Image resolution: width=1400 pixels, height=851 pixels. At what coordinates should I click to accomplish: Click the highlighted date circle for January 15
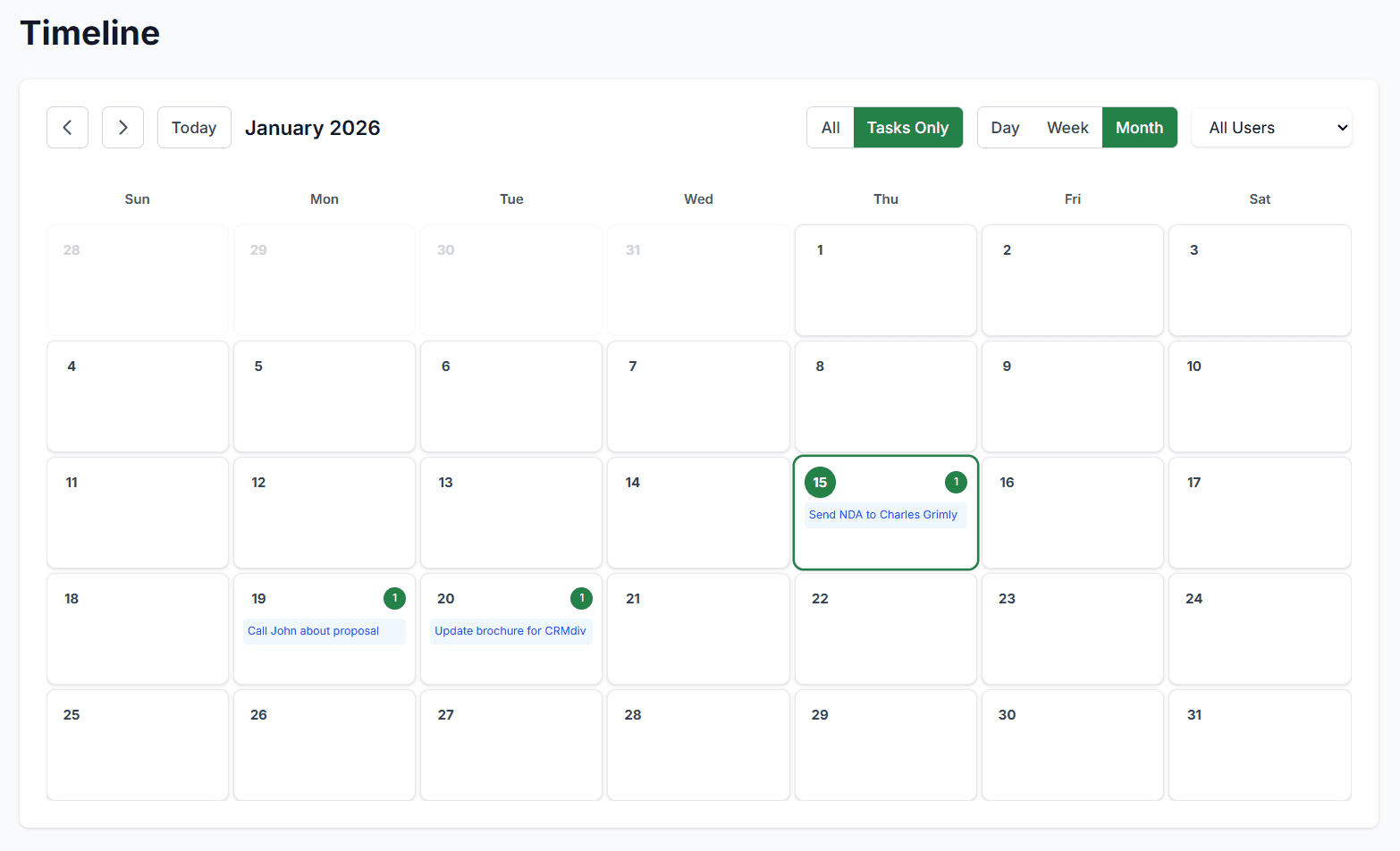[820, 482]
